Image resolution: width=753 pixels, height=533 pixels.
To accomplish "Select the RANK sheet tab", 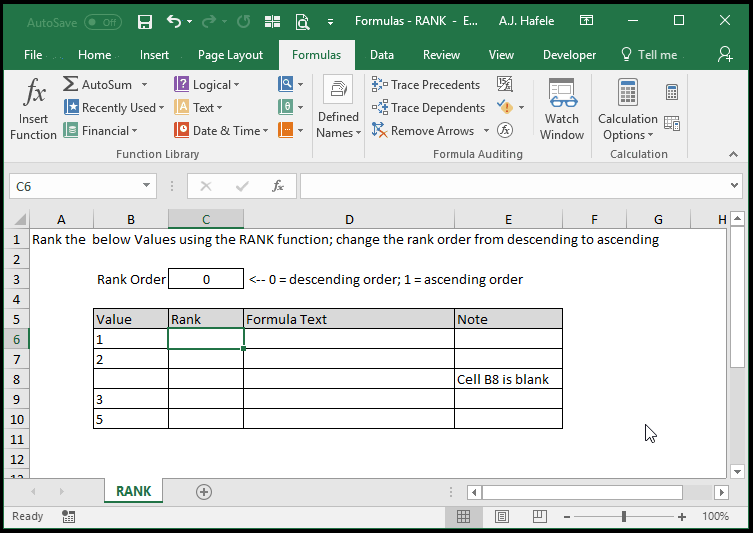I will (x=134, y=491).
